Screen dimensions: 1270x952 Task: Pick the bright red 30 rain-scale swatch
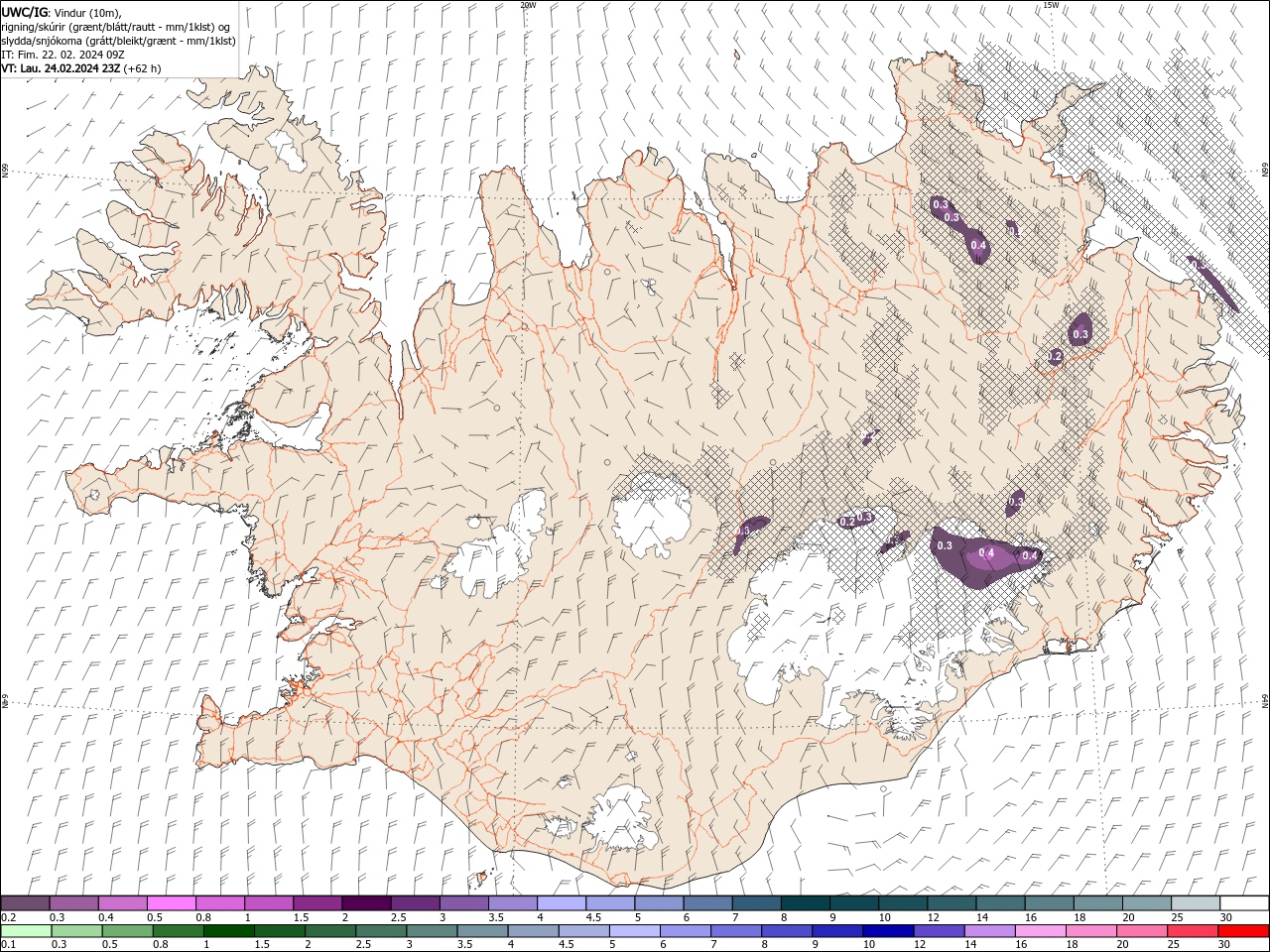(x=1243, y=931)
